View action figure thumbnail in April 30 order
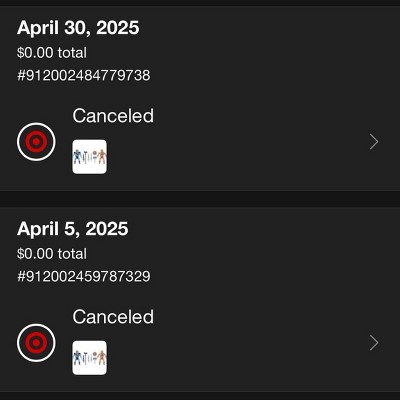This screenshot has width=400, height=400. coord(90,157)
